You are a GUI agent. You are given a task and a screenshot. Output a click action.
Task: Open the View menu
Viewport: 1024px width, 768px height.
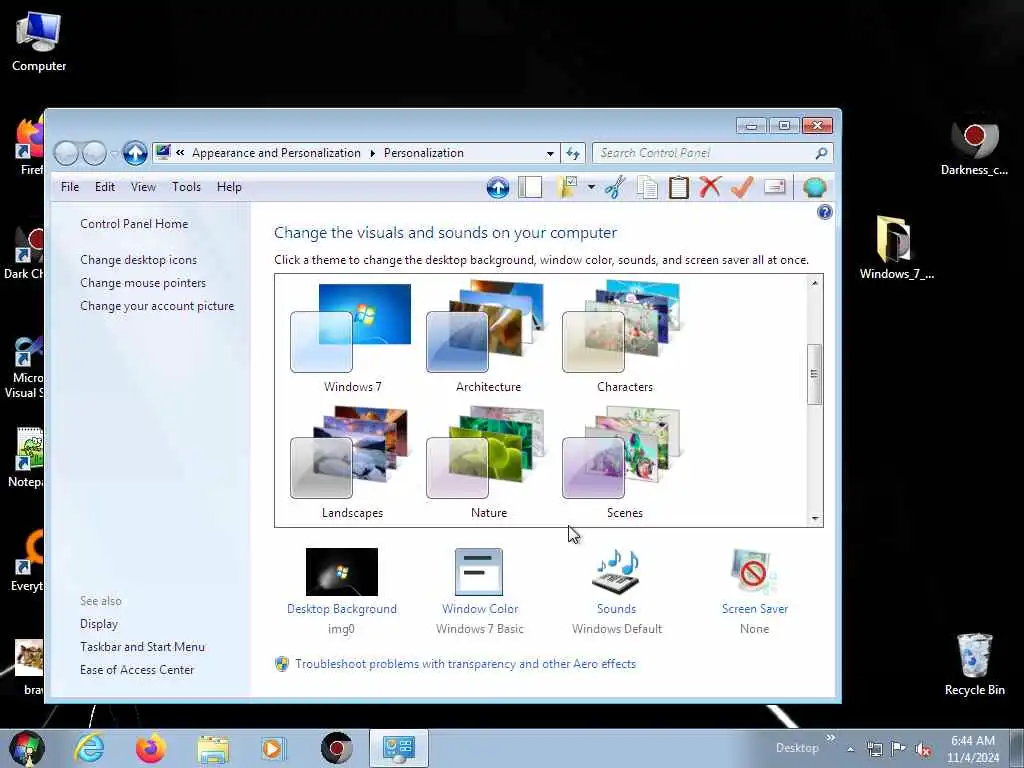(143, 187)
